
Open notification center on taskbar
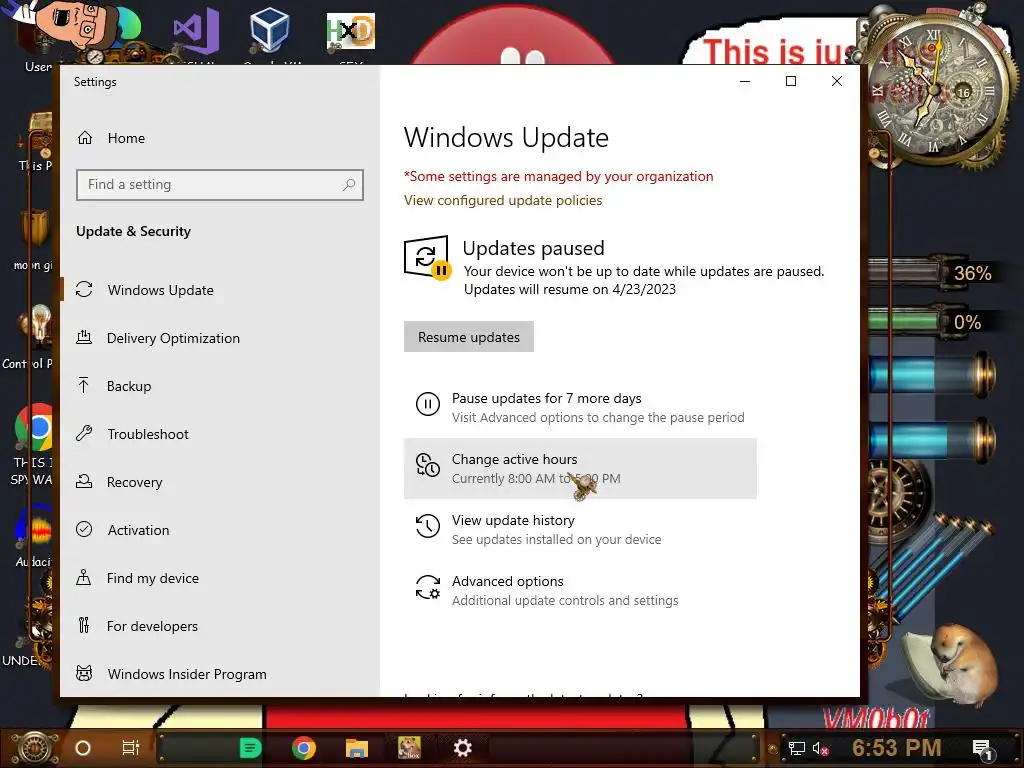983,749
